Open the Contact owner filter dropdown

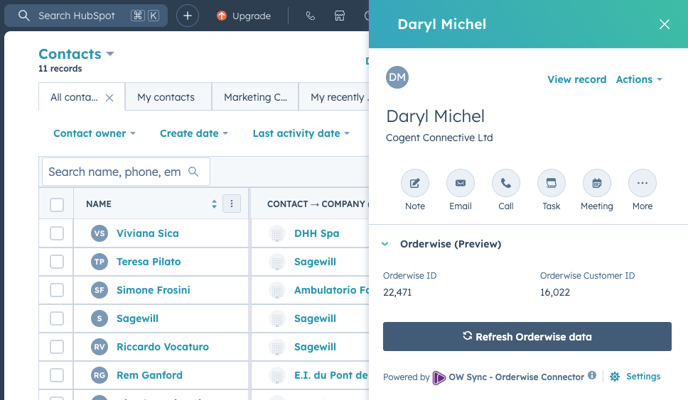(94, 133)
